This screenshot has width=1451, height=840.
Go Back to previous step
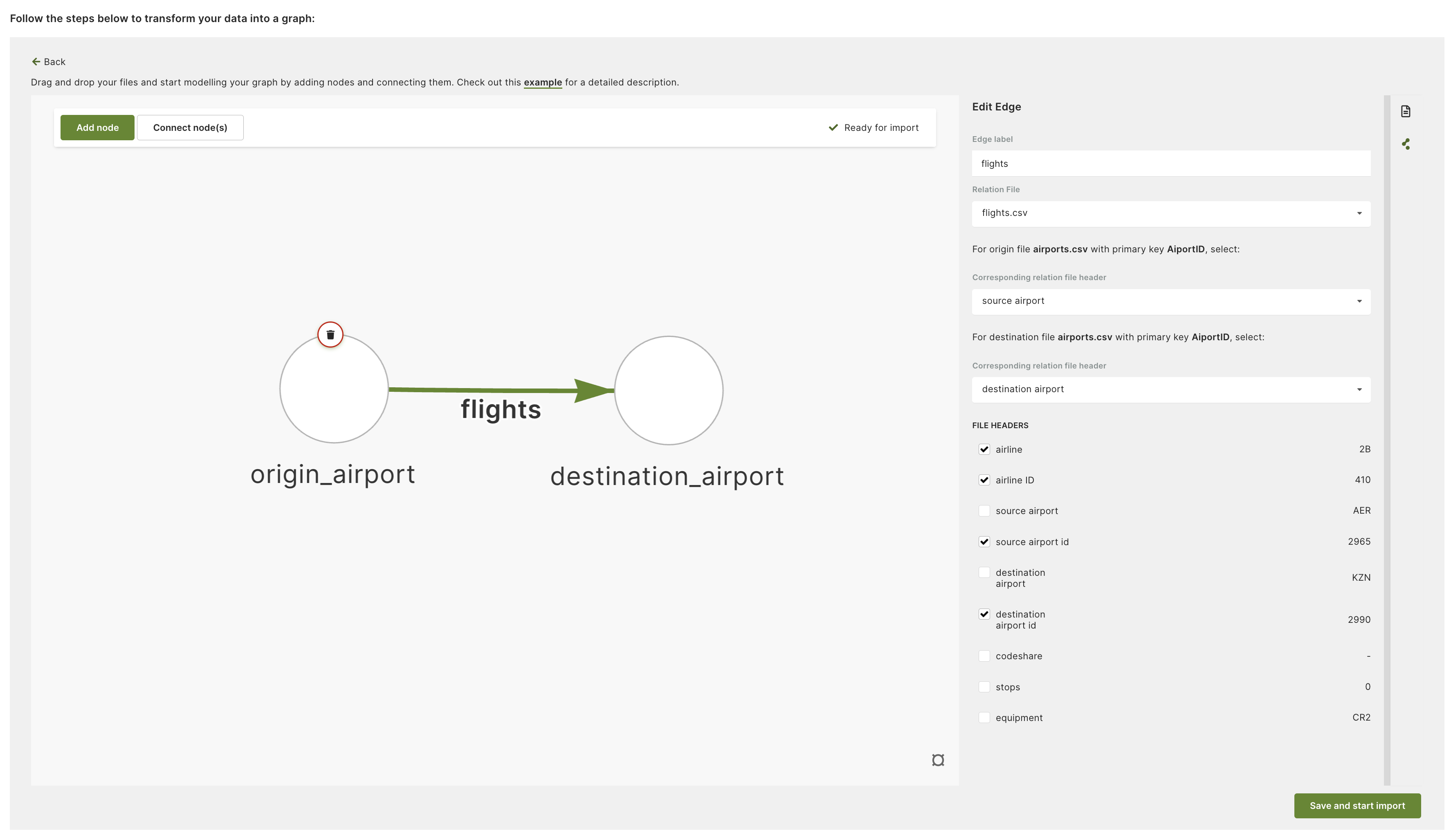pos(48,62)
